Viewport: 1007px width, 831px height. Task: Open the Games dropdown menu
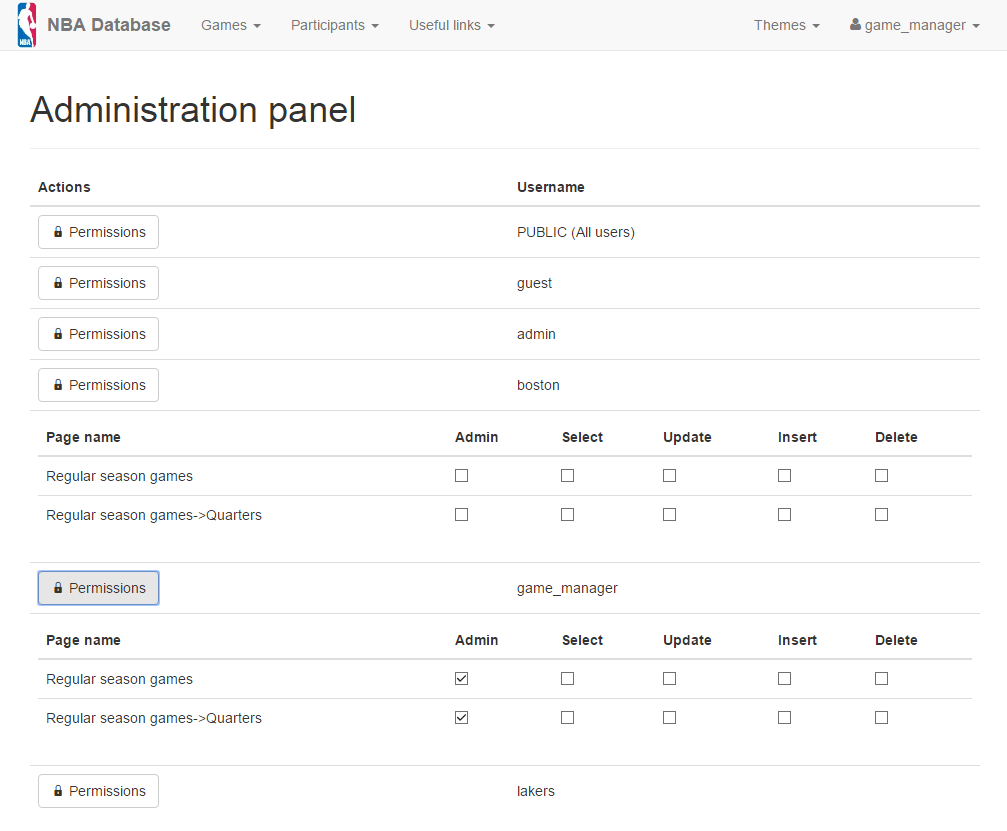tap(230, 25)
